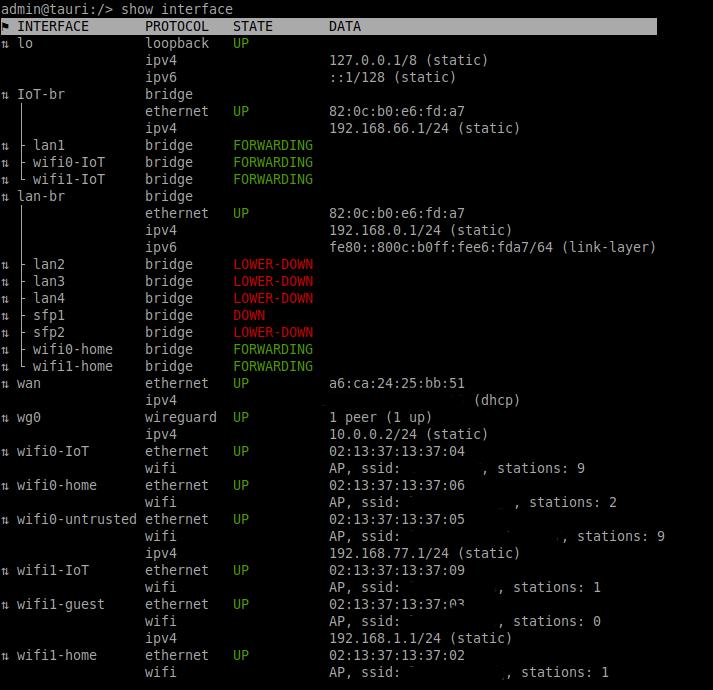The height and width of the screenshot is (690, 713).
Task: Click the 'lan-br' bridge name
Action: tap(41, 196)
